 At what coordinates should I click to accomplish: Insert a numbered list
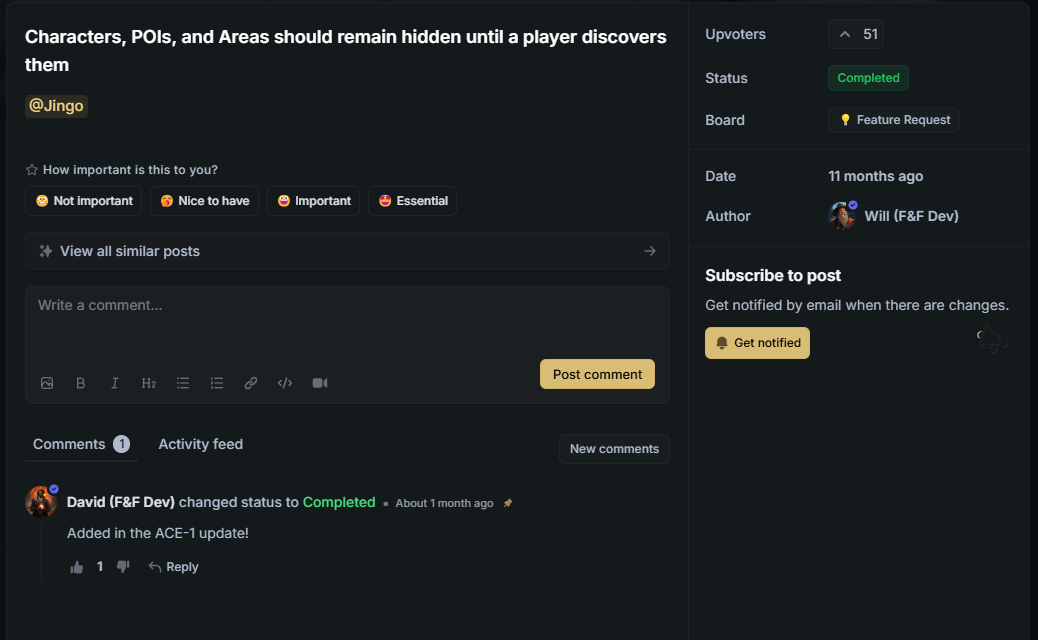(217, 383)
